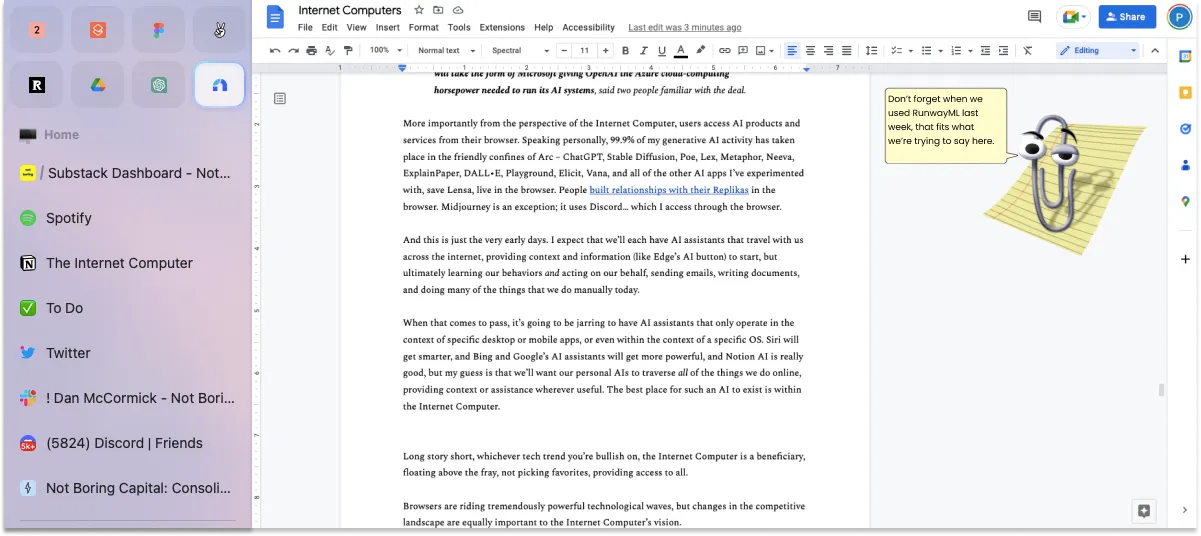Open the document outline icon

(280, 98)
